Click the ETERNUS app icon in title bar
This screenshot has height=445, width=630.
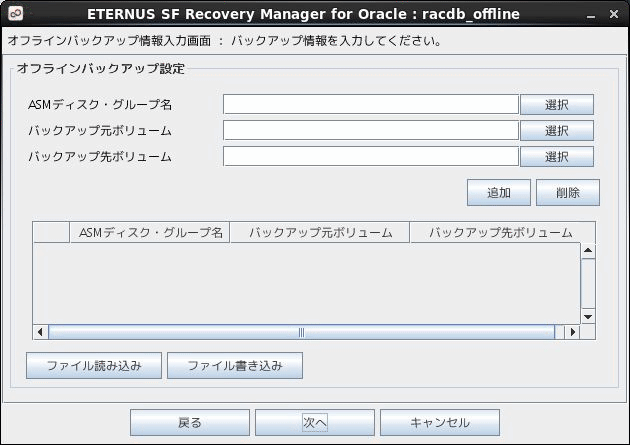pyautogui.click(x=16, y=14)
